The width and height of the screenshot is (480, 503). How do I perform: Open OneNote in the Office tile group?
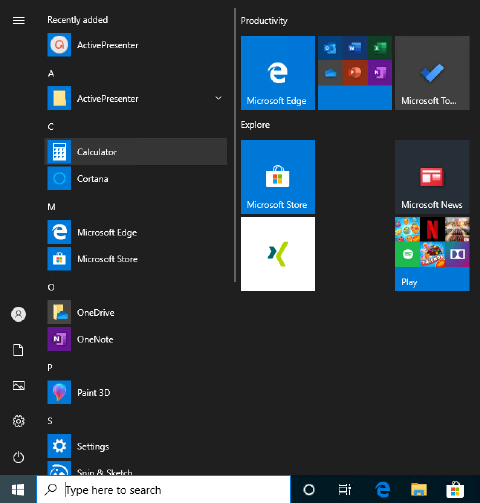click(x=380, y=73)
